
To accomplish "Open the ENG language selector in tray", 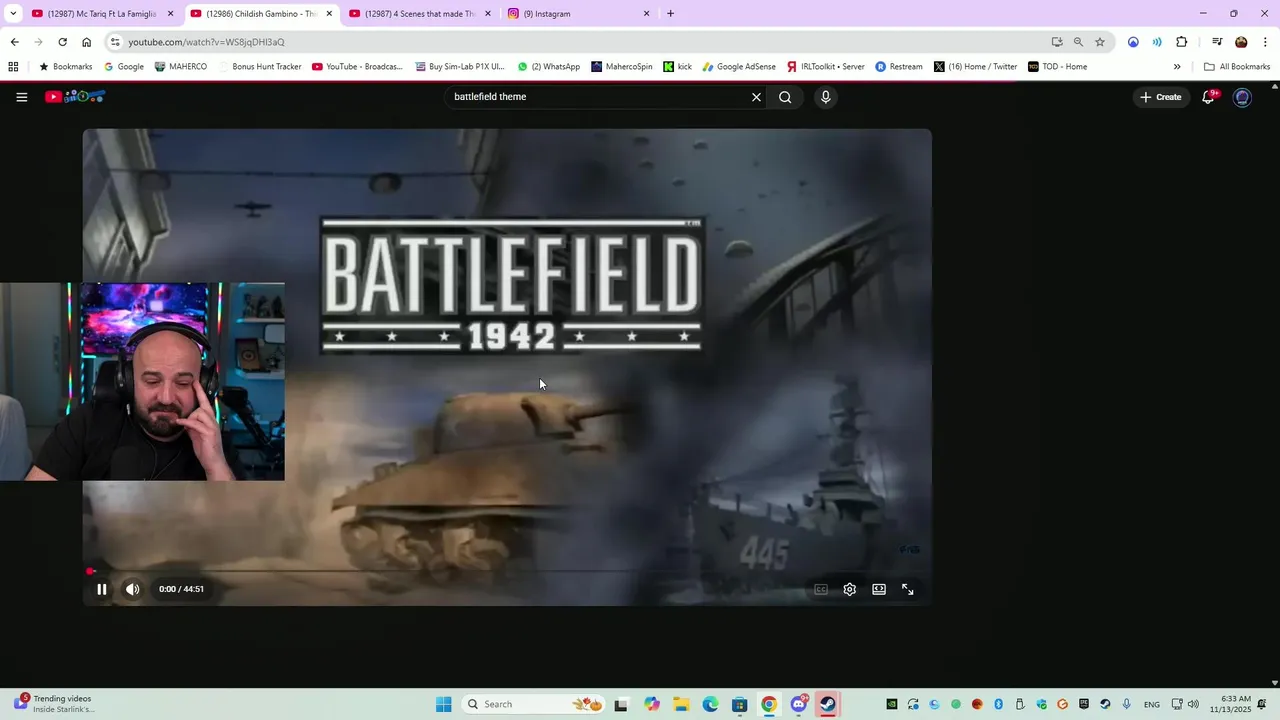I will pyautogui.click(x=1152, y=704).
